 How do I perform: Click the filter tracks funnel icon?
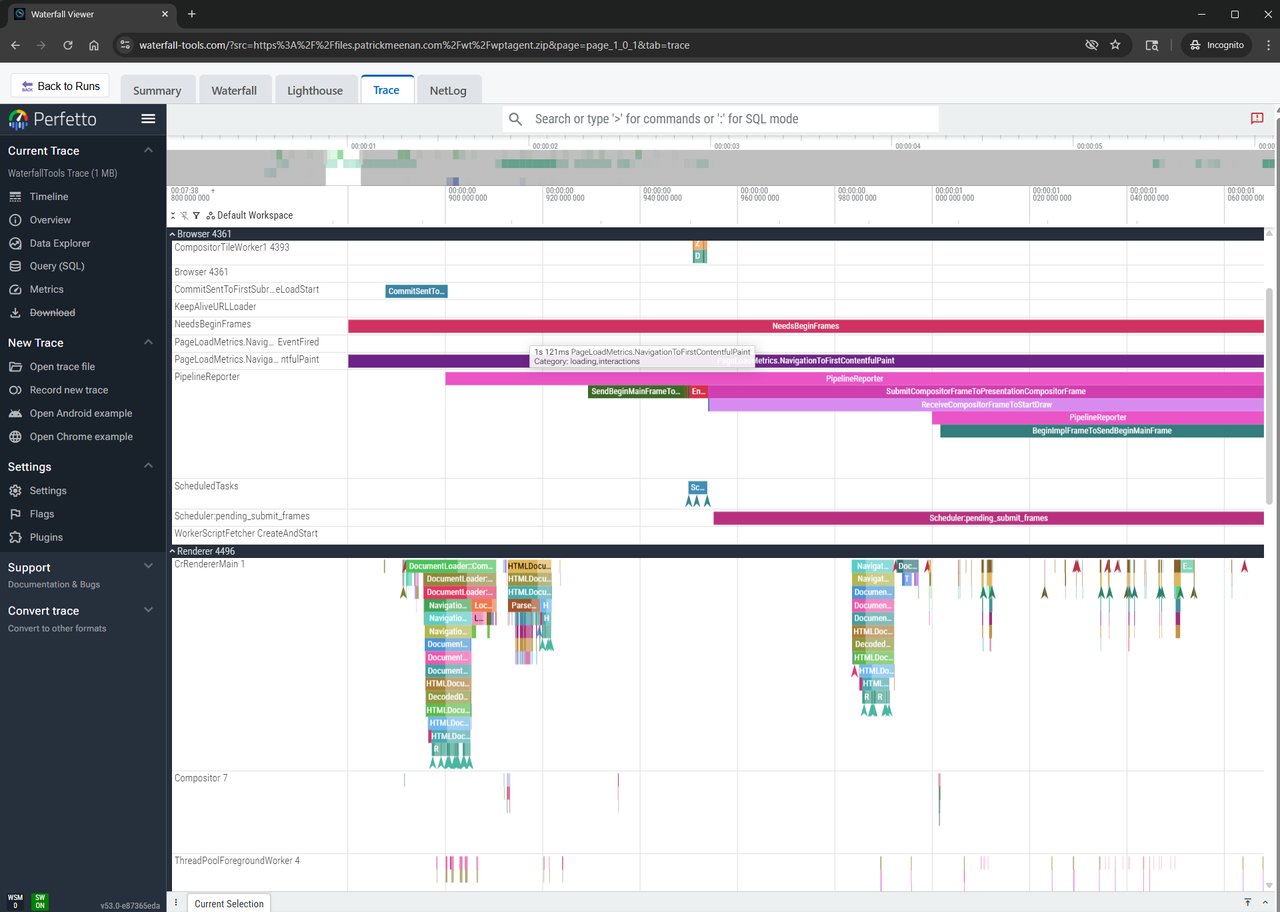tap(196, 215)
